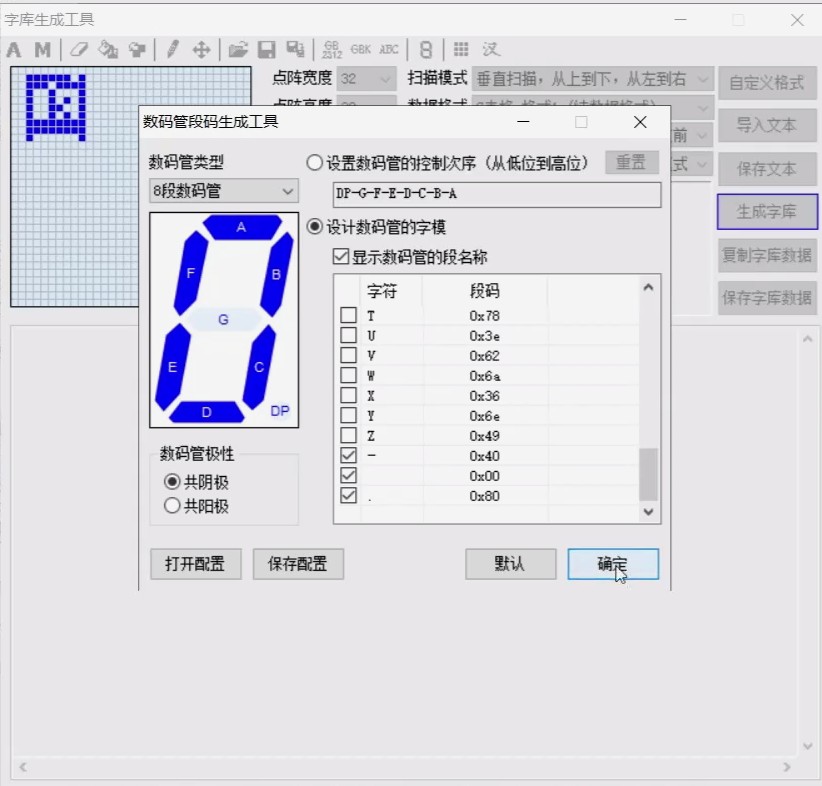Toggle the DP decimal point segment
This screenshot has height=786, width=822.
point(279,411)
